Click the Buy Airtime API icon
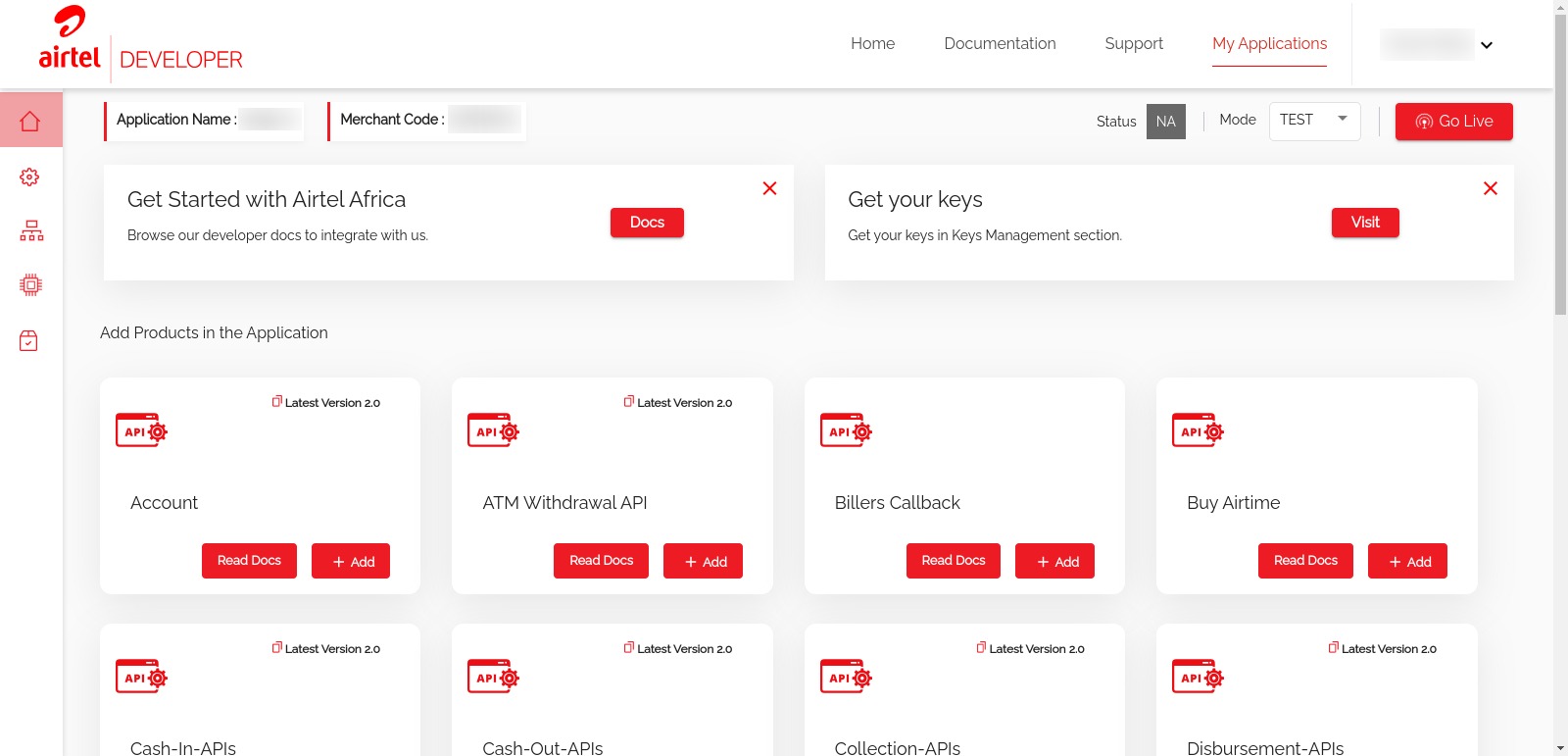1568x756 pixels. (x=1198, y=431)
